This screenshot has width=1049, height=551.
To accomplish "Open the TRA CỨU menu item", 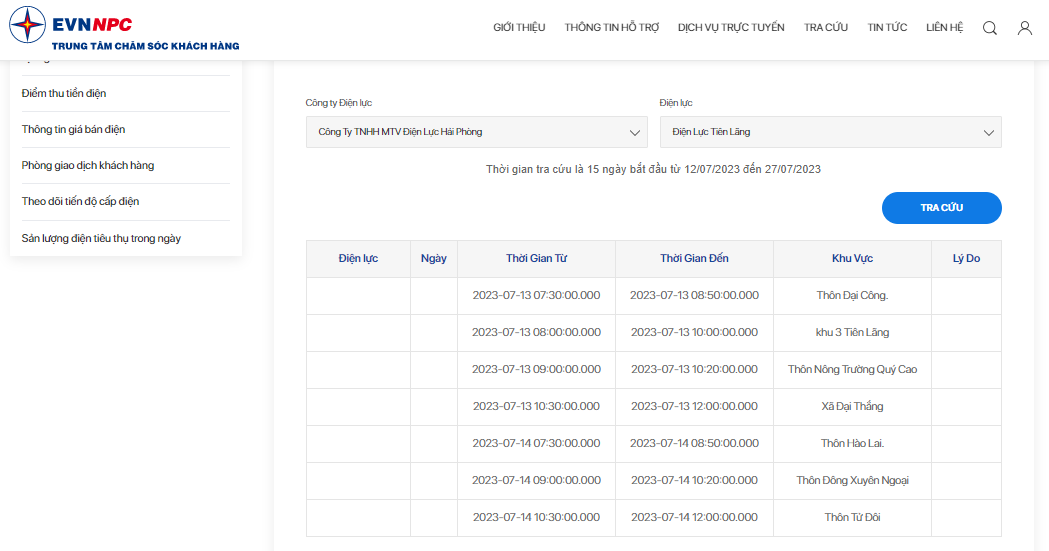I will (x=826, y=27).
